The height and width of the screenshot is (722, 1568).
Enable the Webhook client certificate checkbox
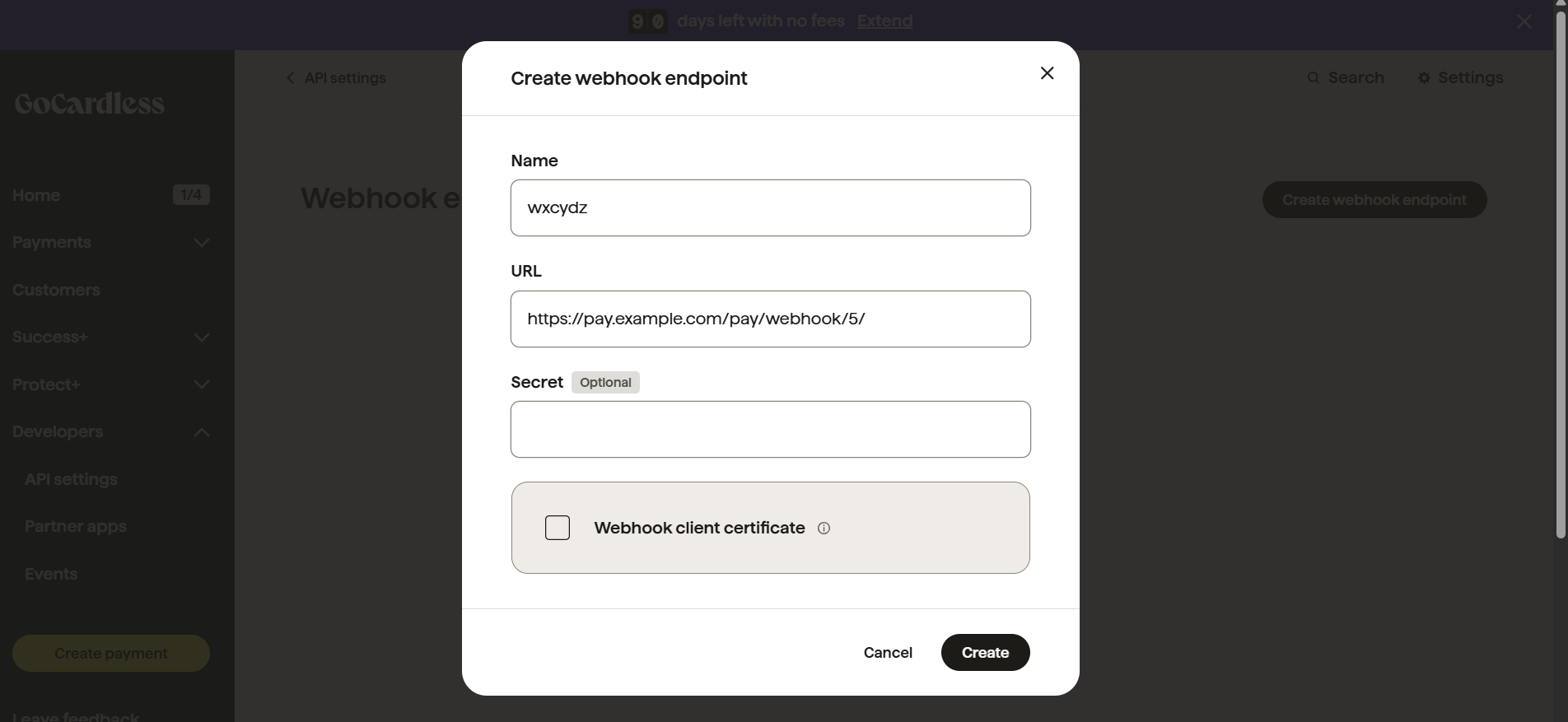coord(558,528)
